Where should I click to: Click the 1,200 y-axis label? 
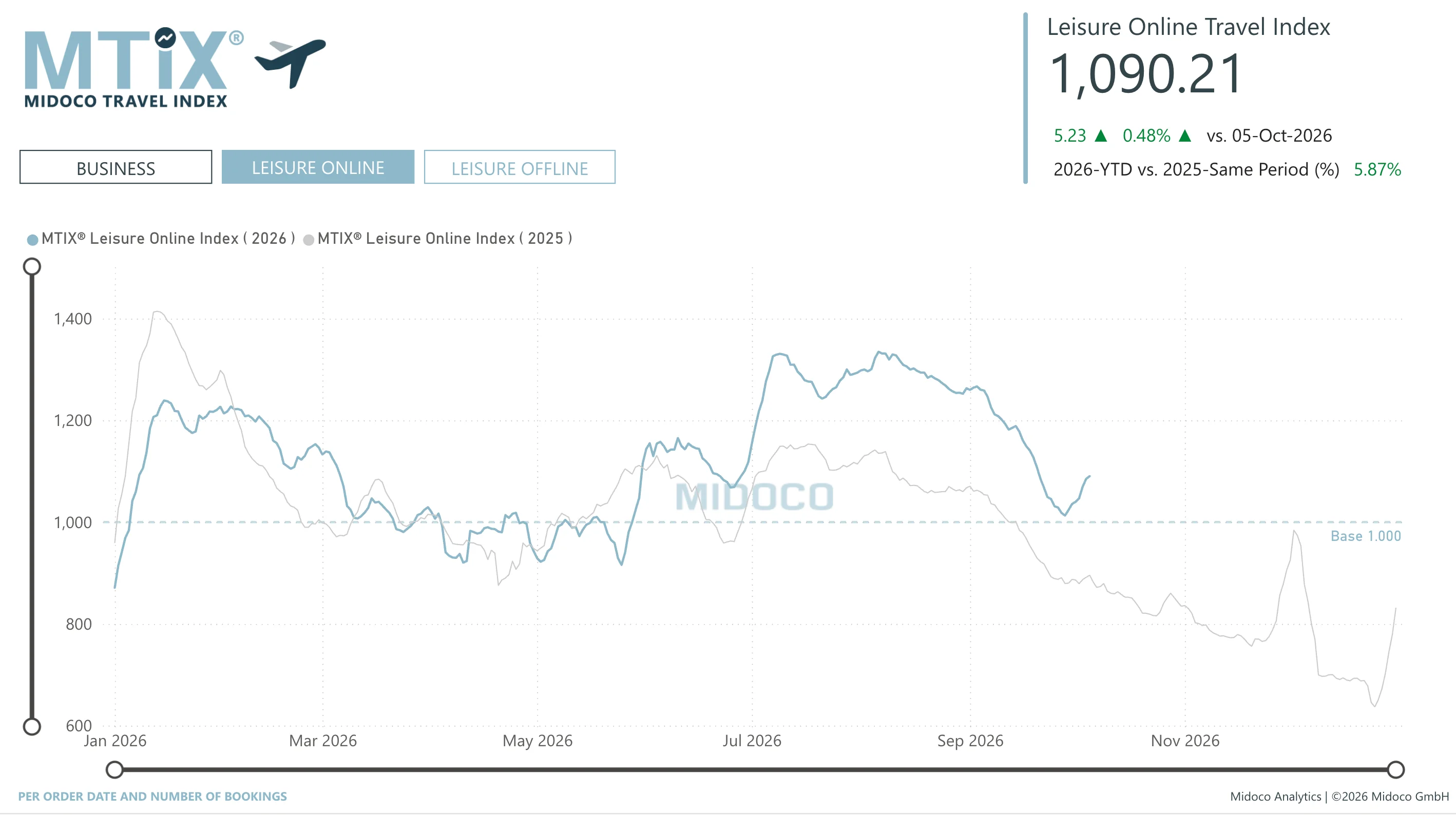point(73,420)
